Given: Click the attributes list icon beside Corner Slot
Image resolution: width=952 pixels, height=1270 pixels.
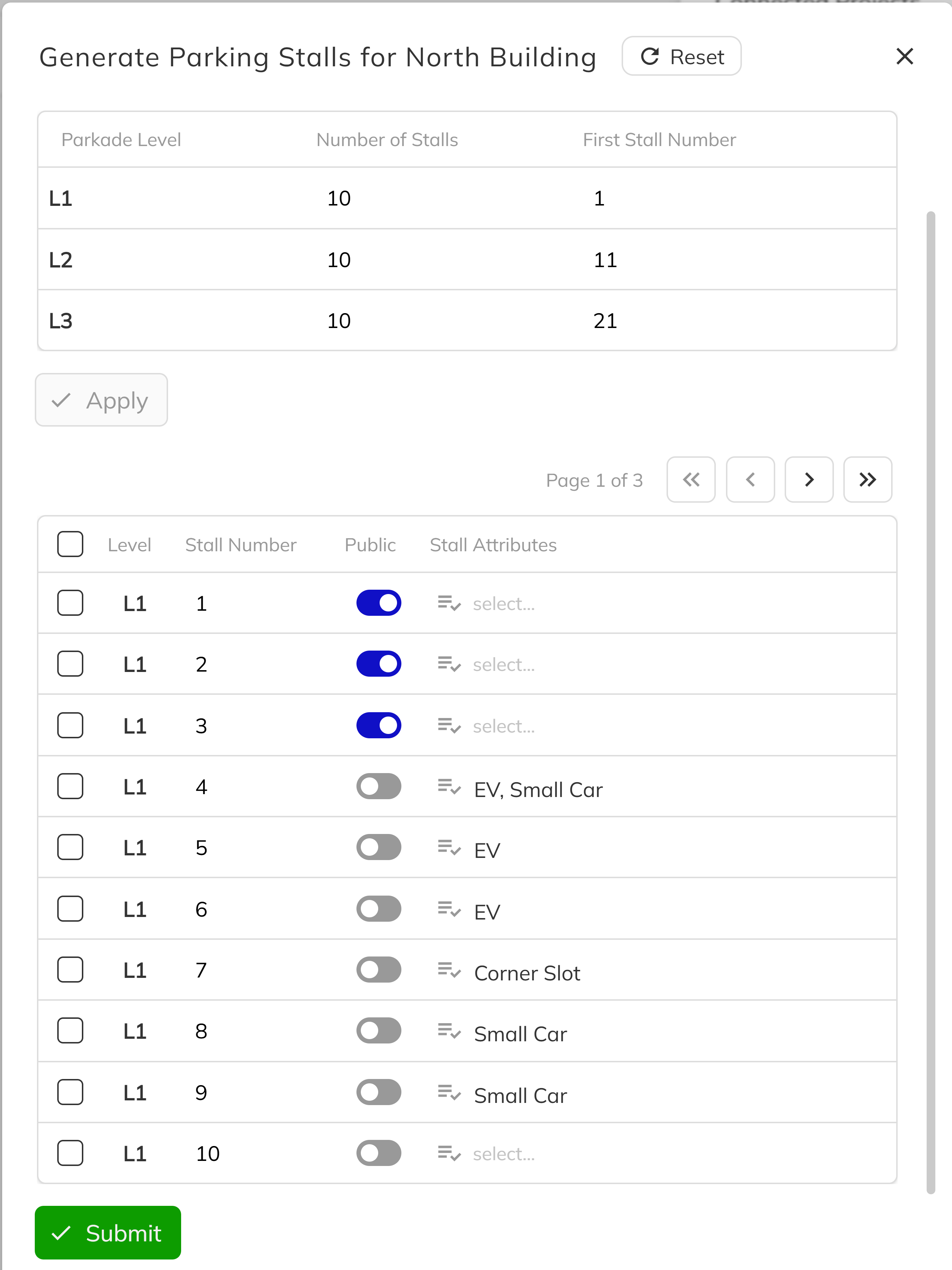Looking at the screenshot, I should pos(449,970).
